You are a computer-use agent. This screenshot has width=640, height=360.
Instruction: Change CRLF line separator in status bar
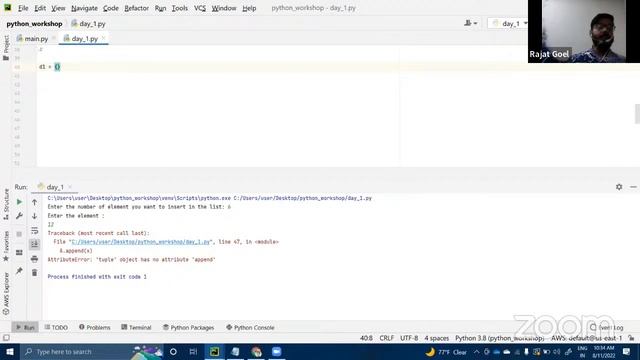[x=387, y=338]
